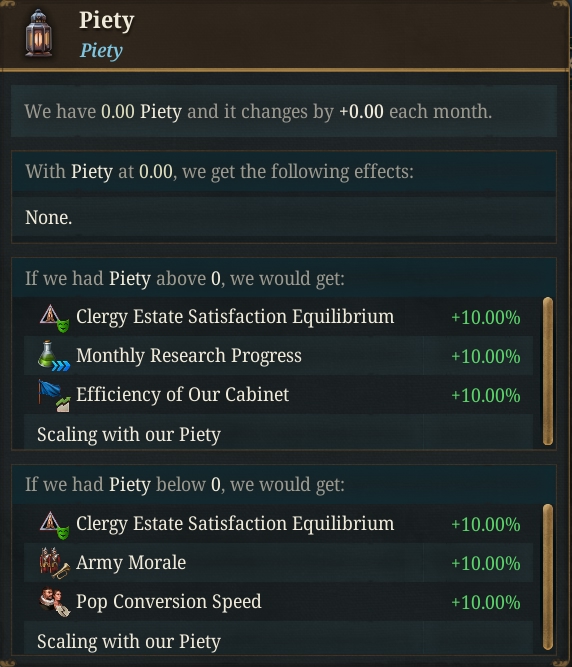The height and width of the screenshot is (667, 572).
Task: Click the Clergy Estate Satisfaction icon under Piety below 0
Action: pyautogui.click(x=54, y=525)
